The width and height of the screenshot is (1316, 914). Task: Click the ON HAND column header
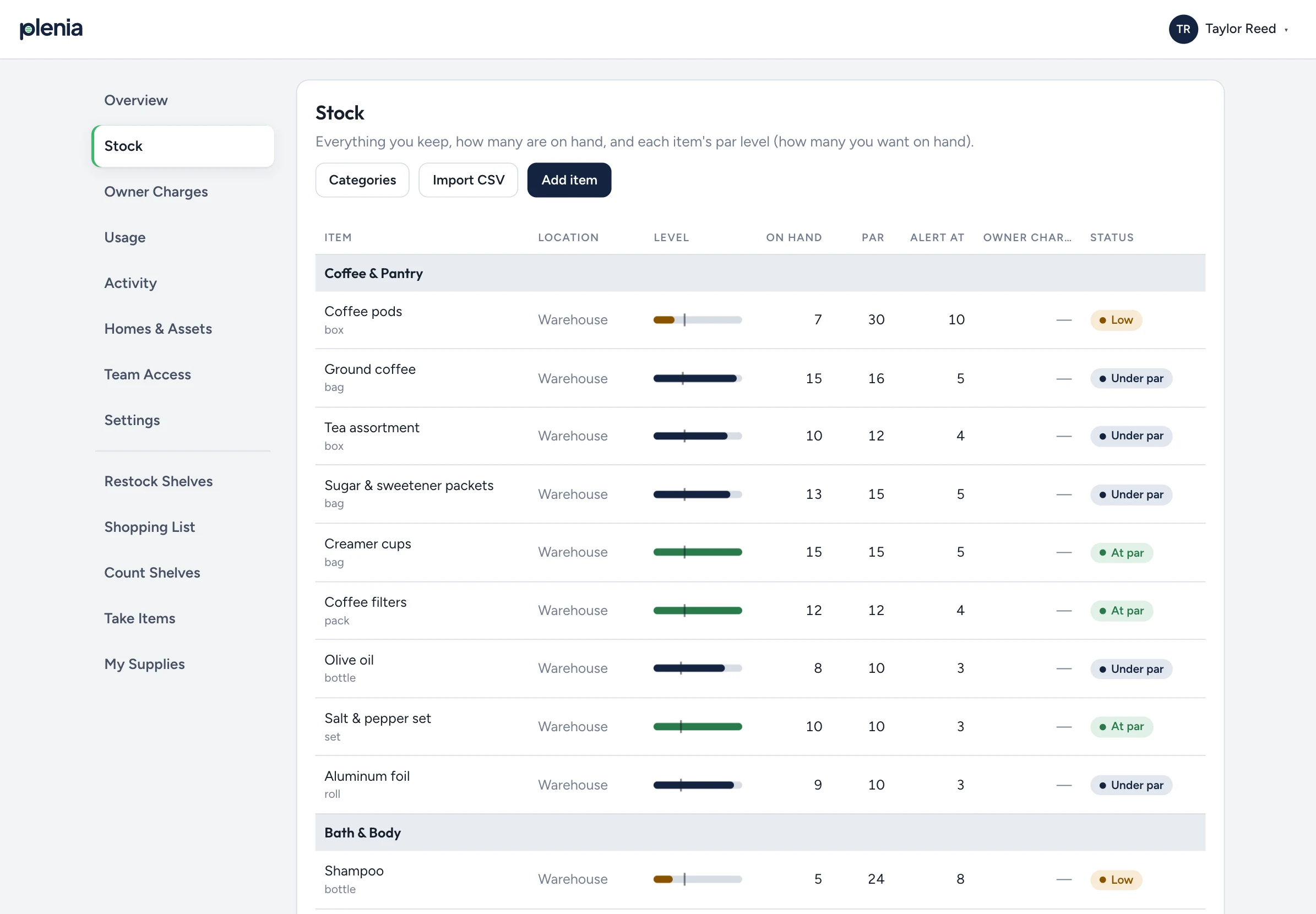click(793, 238)
